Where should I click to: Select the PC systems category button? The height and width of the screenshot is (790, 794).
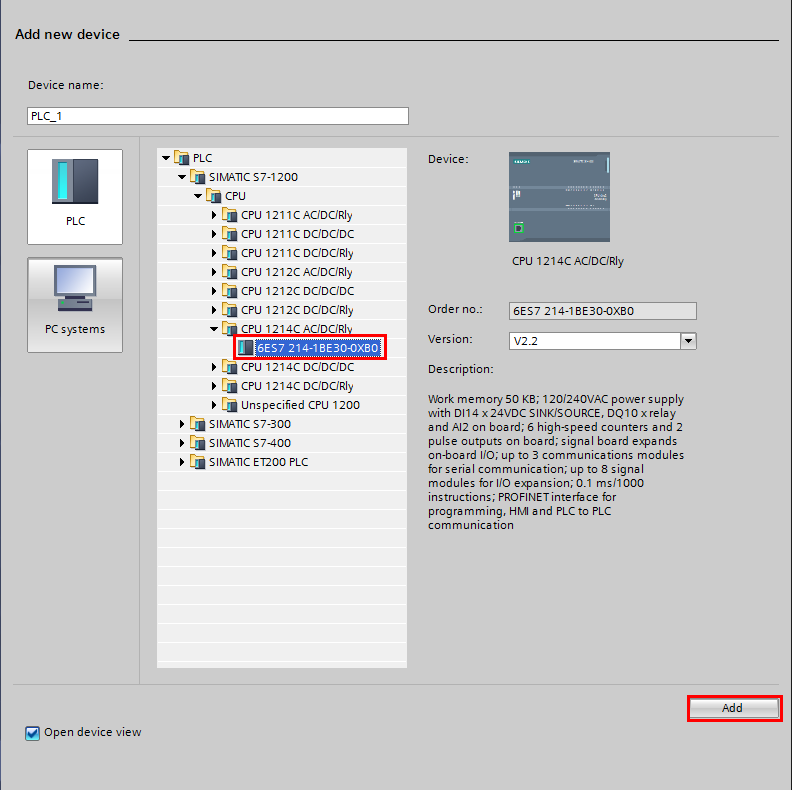75,305
